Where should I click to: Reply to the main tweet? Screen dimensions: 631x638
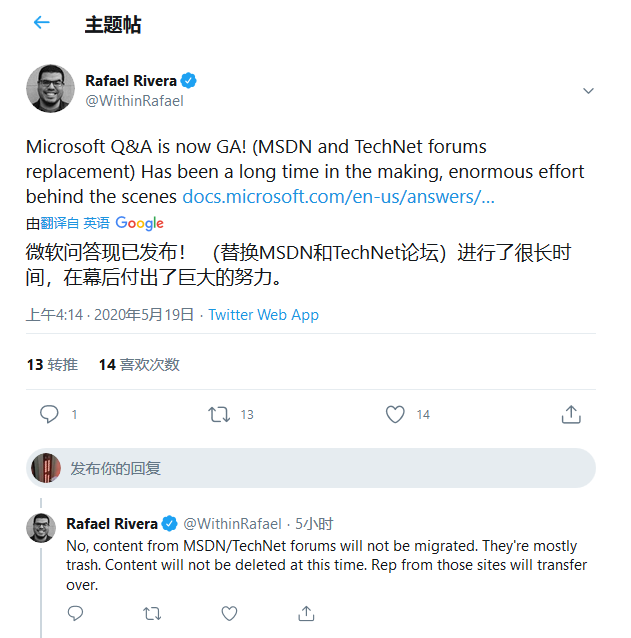click(49, 414)
